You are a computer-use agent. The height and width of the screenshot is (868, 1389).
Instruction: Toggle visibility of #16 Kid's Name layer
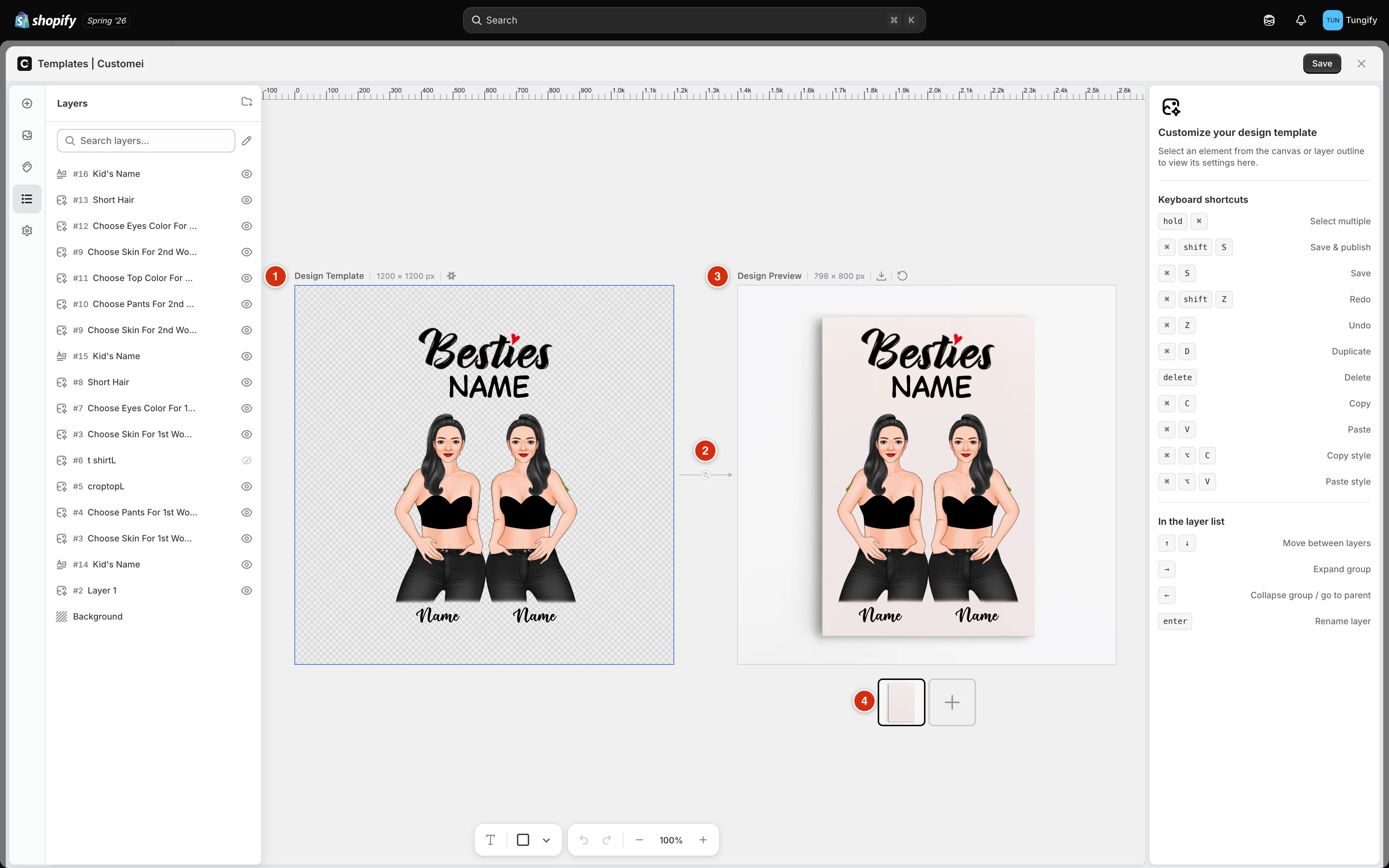[x=247, y=174]
